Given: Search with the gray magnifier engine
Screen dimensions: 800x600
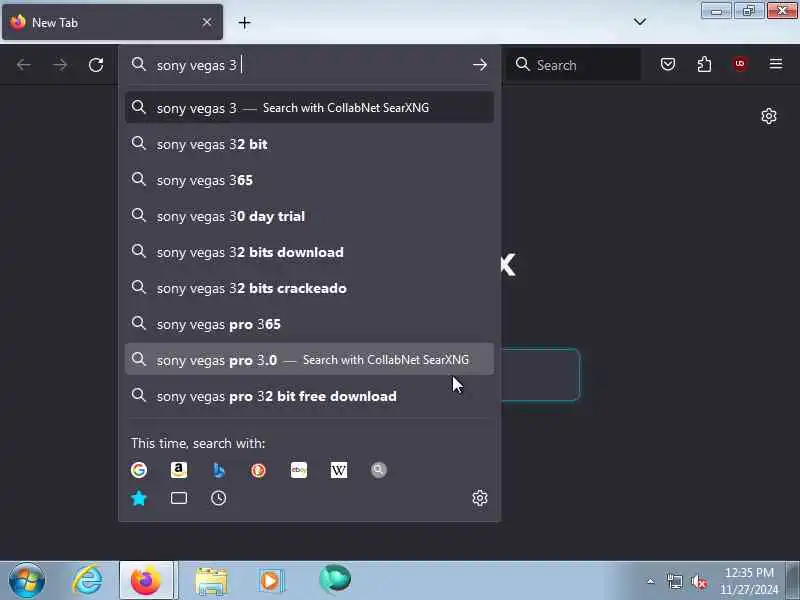Looking at the screenshot, I should pyautogui.click(x=379, y=470).
